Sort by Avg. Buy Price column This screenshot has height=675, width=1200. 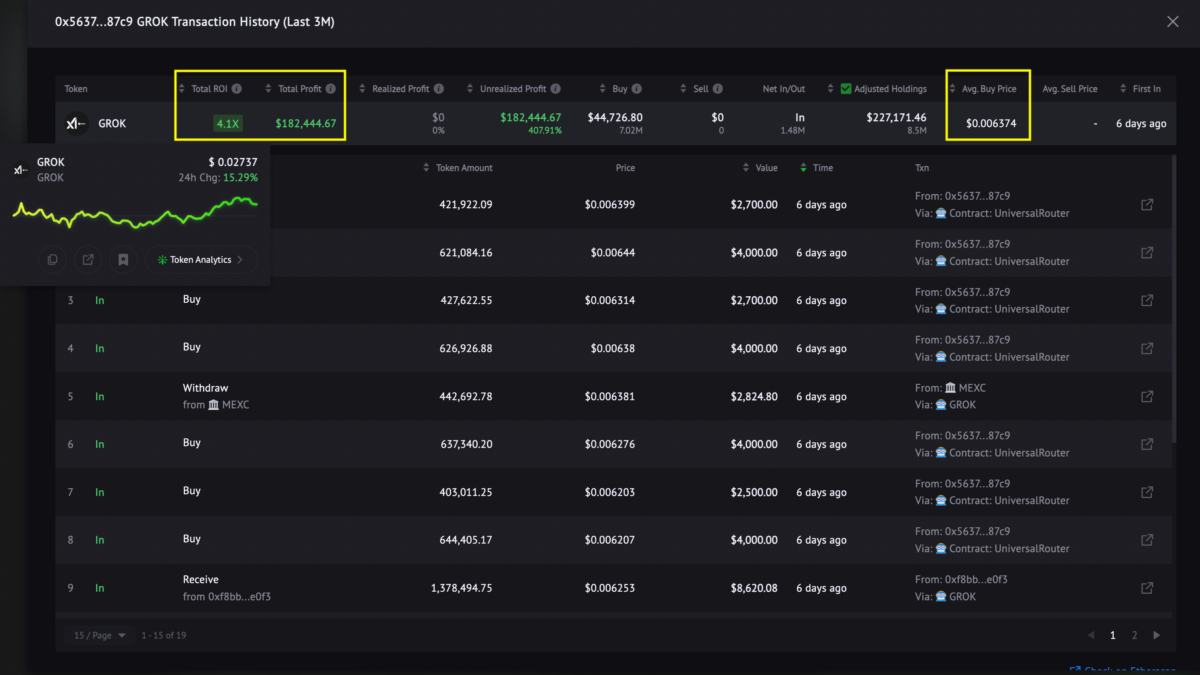953,89
